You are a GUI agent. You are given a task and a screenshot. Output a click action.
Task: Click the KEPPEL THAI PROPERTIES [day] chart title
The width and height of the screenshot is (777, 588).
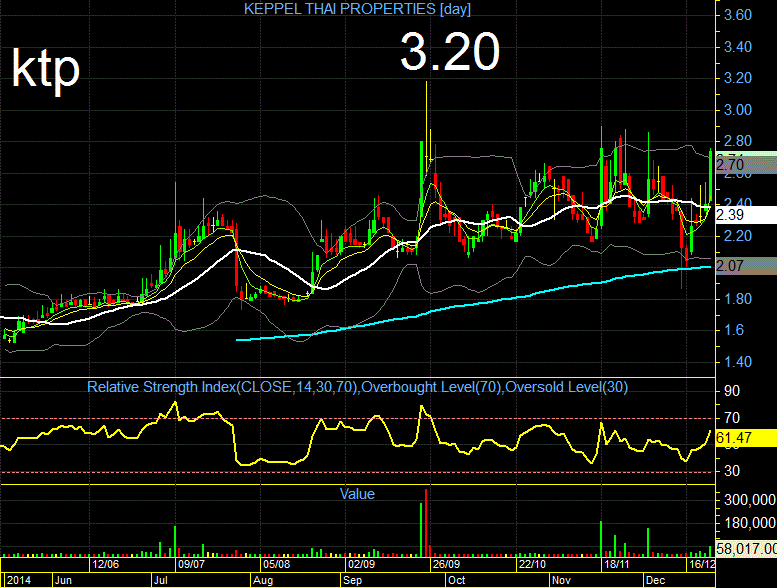357,8
